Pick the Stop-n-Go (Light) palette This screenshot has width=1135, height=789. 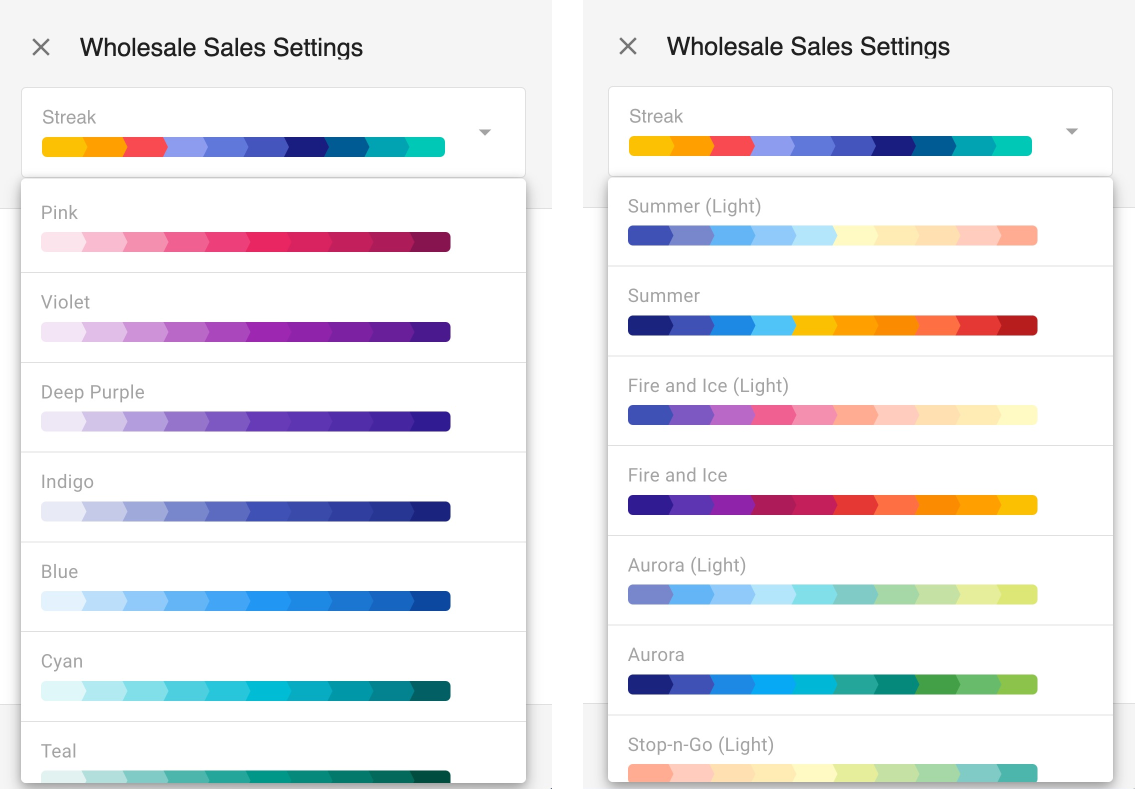[833, 758]
